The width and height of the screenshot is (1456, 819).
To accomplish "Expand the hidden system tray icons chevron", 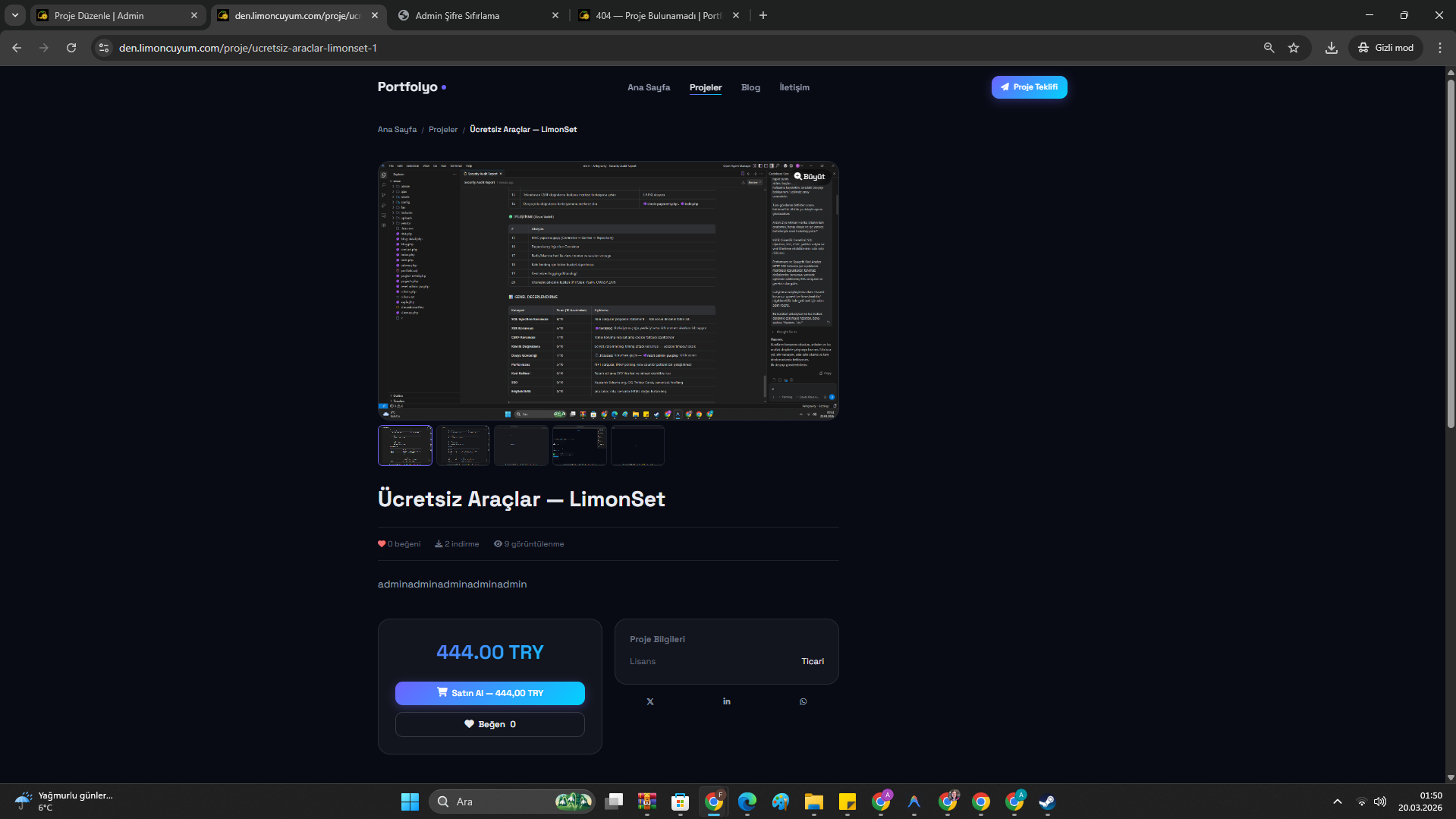I will [1337, 802].
